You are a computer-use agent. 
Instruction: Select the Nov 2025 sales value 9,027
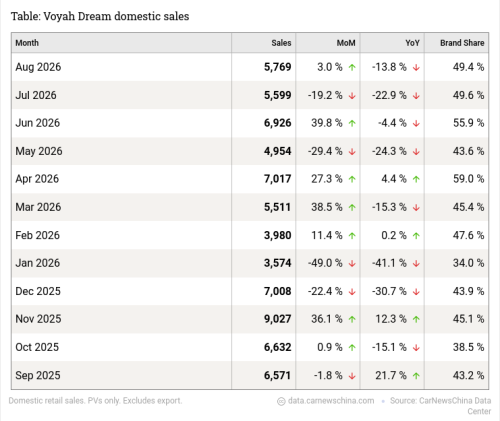coord(278,319)
